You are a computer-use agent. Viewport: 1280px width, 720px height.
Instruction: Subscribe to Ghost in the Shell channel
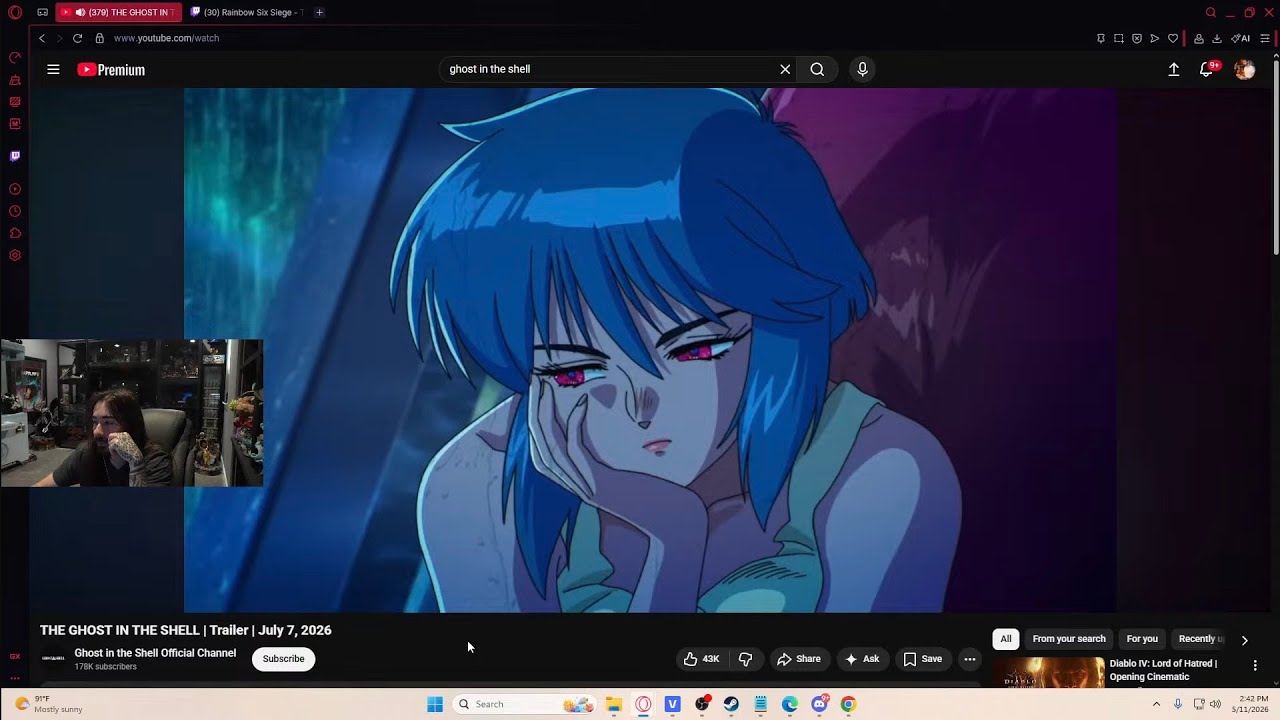(283, 659)
